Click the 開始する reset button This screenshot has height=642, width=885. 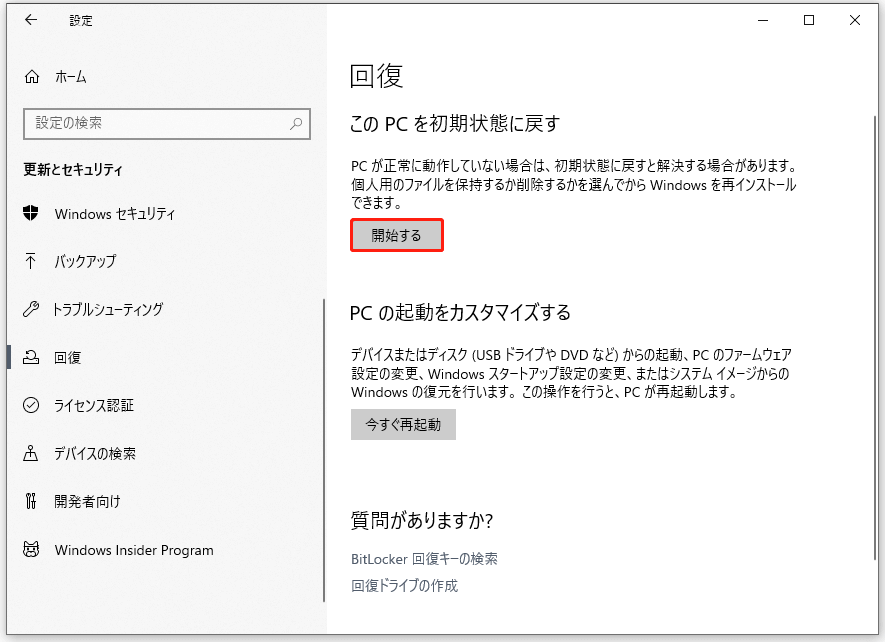pyautogui.click(x=396, y=234)
